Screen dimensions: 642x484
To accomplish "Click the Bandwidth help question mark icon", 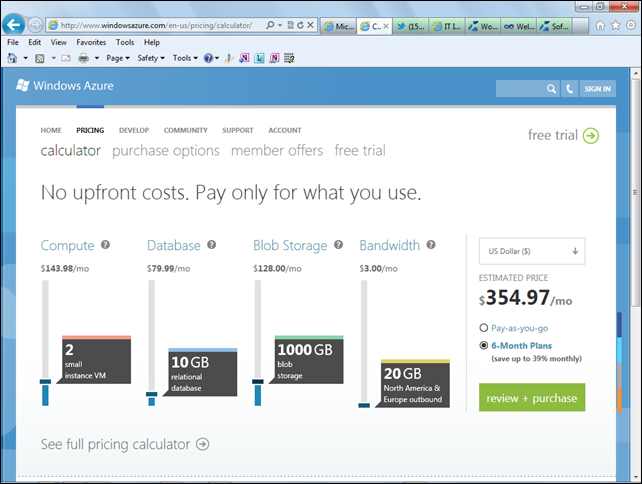I will click(x=431, y=245).
